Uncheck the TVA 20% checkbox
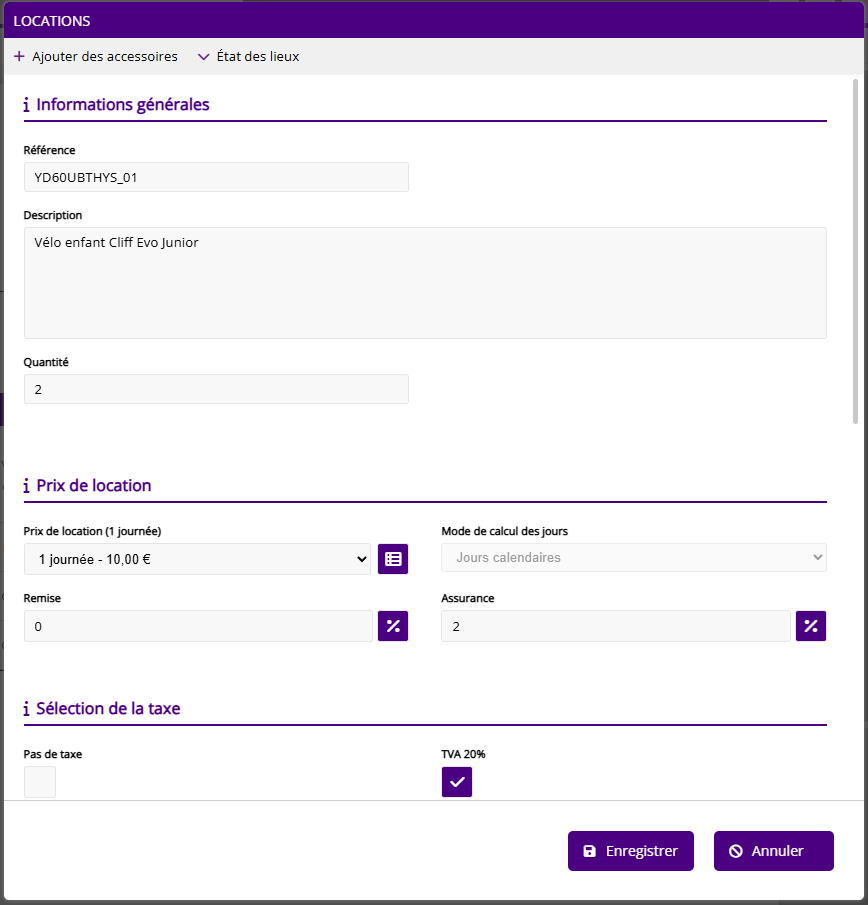 click(457, 782)
